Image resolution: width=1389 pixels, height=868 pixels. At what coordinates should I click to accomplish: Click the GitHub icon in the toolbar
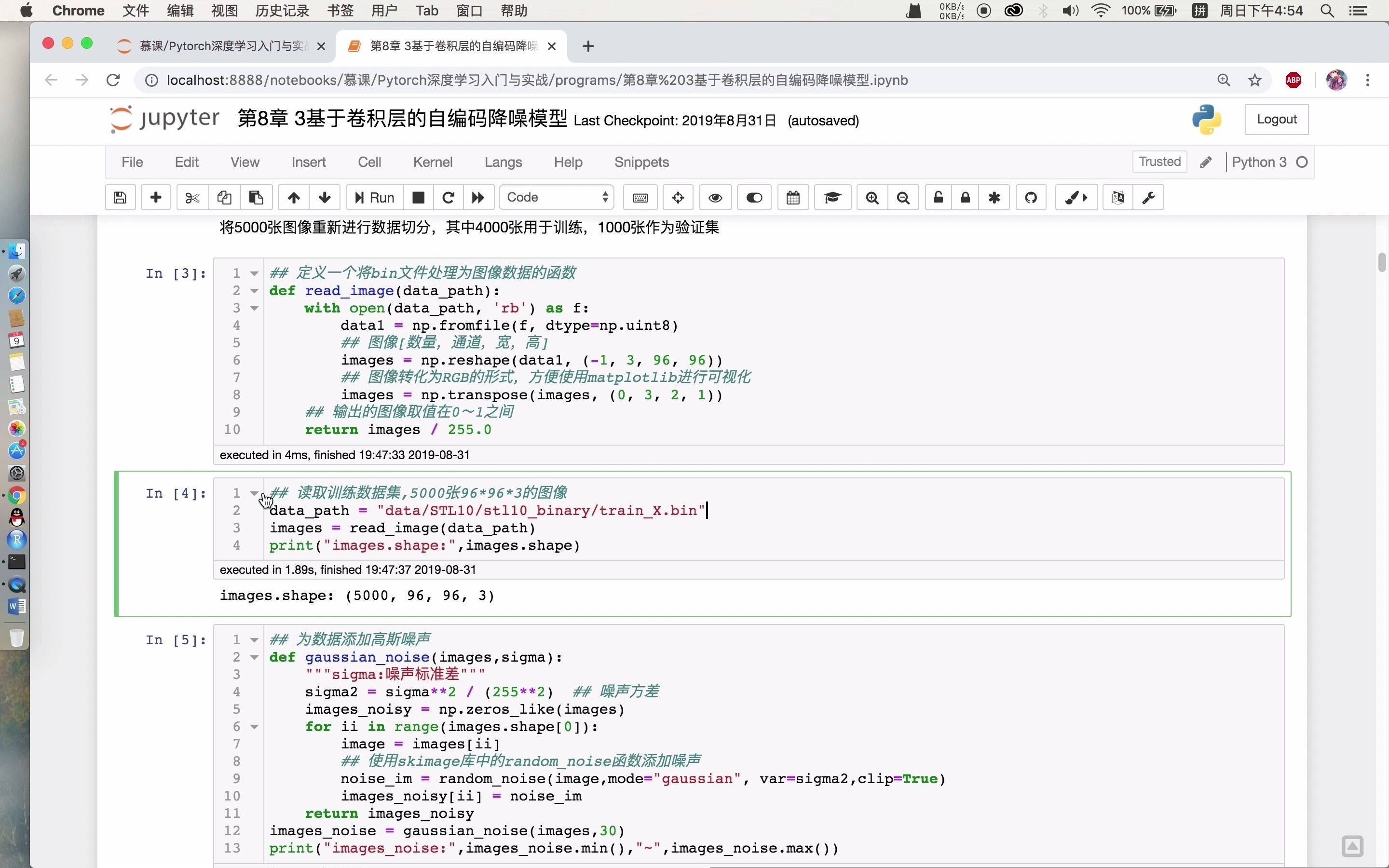pyautogui.click(x=1031, y=198)
